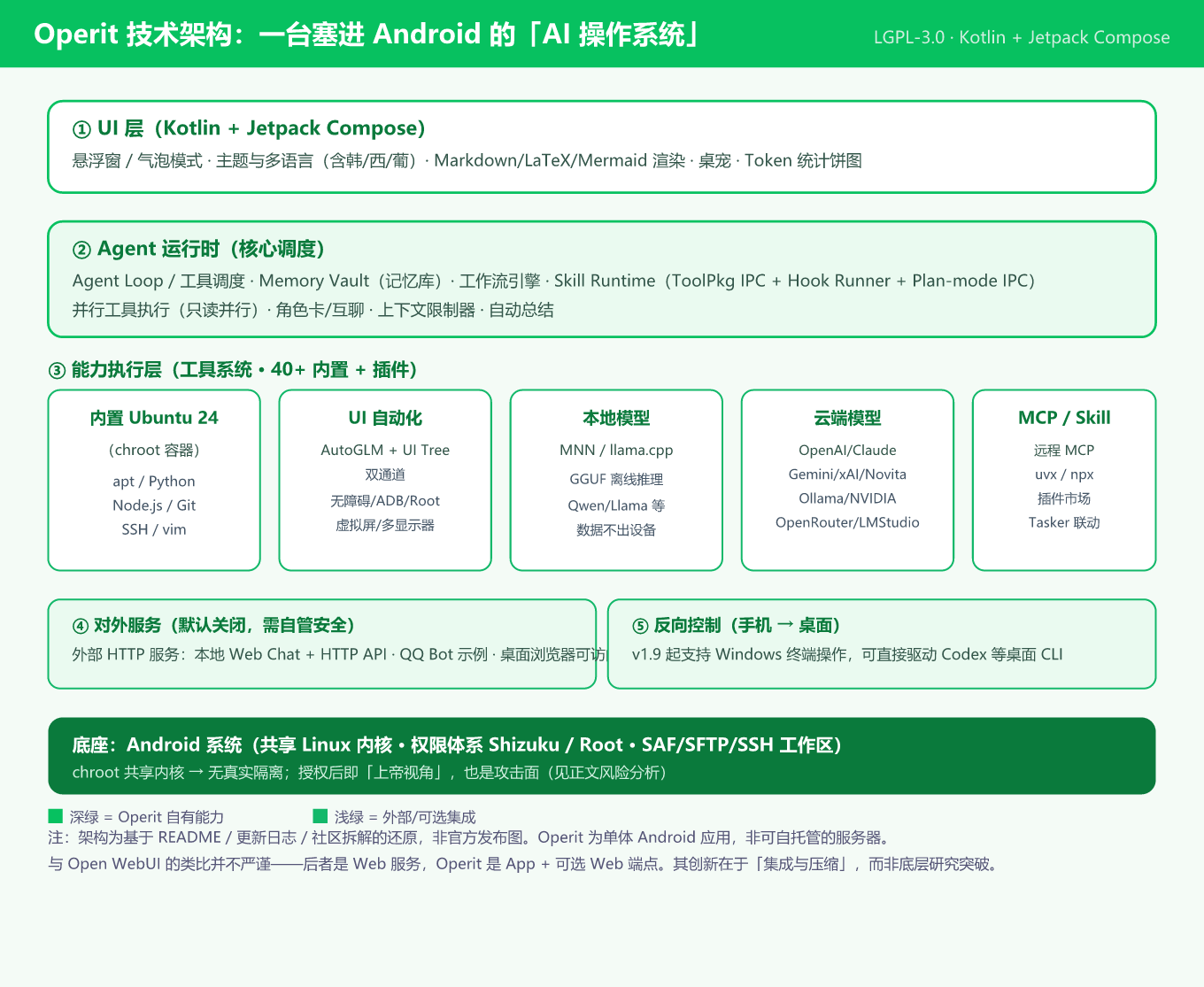Click the card title "MCP / Skill"
The image size is (1204, 987).
pyautogui.click(x=1064, y=418)
